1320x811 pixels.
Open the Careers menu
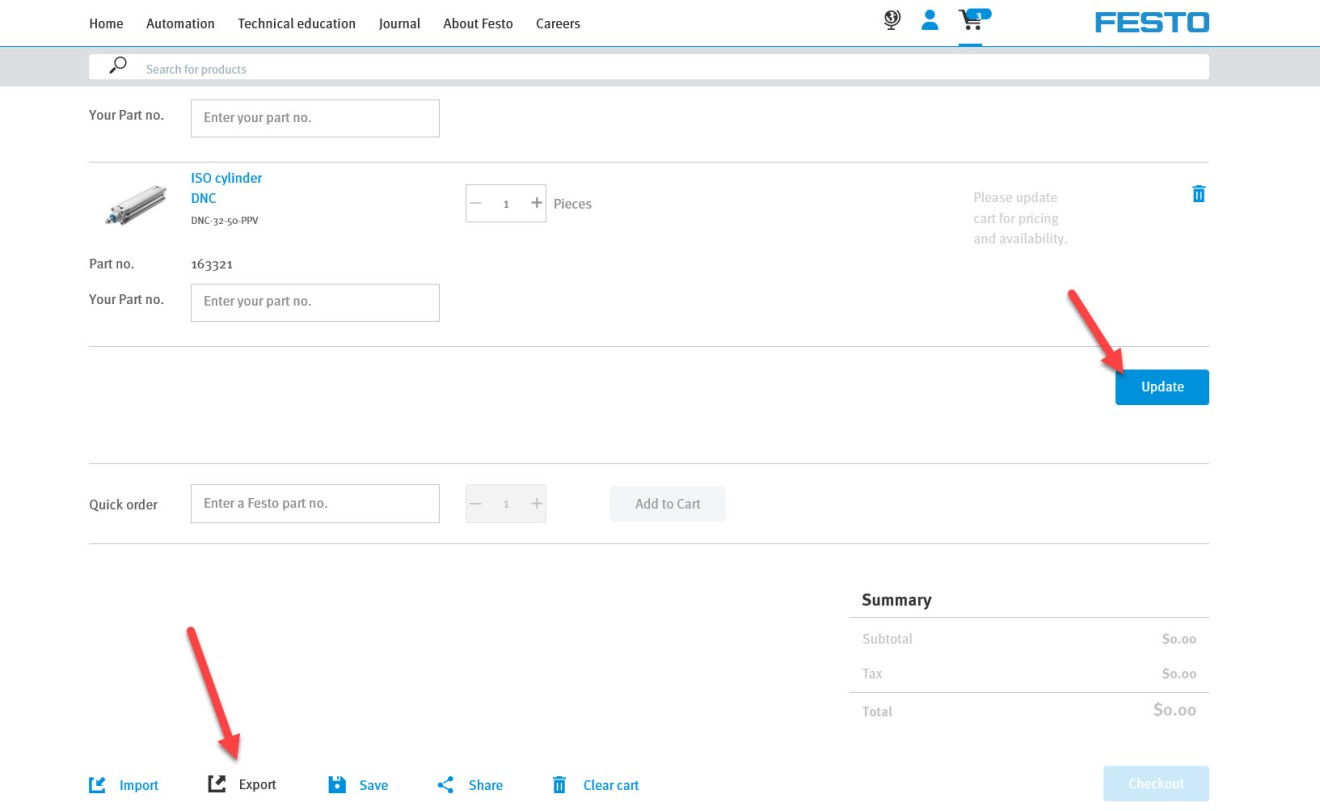pyautogui.click(x=558, y=23)
